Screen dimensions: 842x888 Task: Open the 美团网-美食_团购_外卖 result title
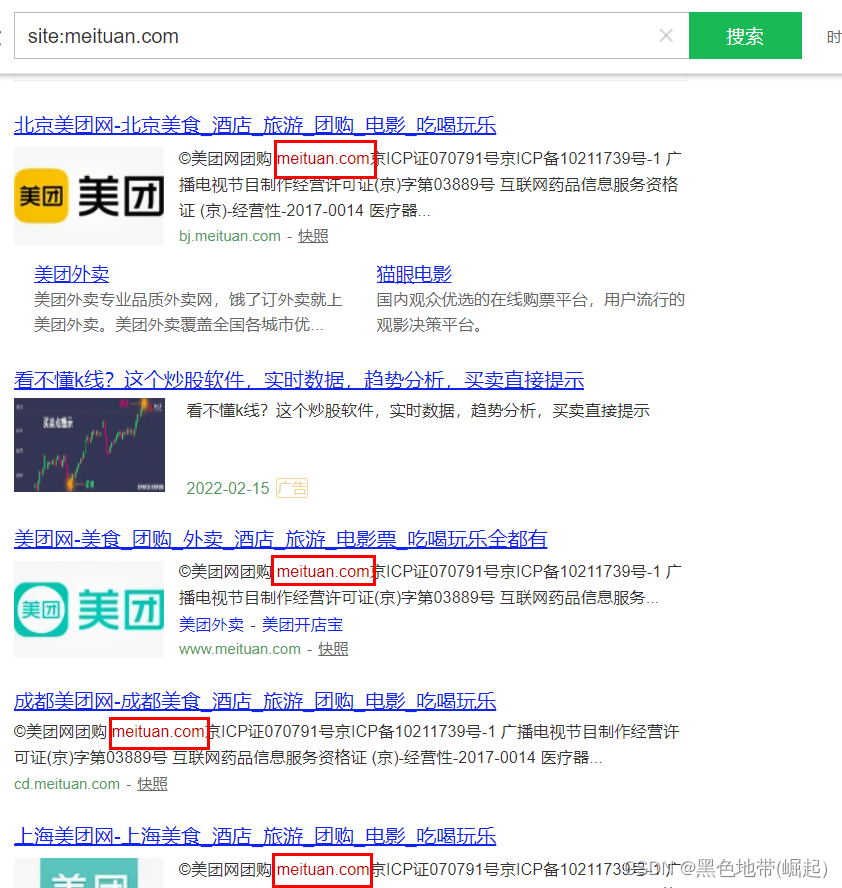coord(280,539)
